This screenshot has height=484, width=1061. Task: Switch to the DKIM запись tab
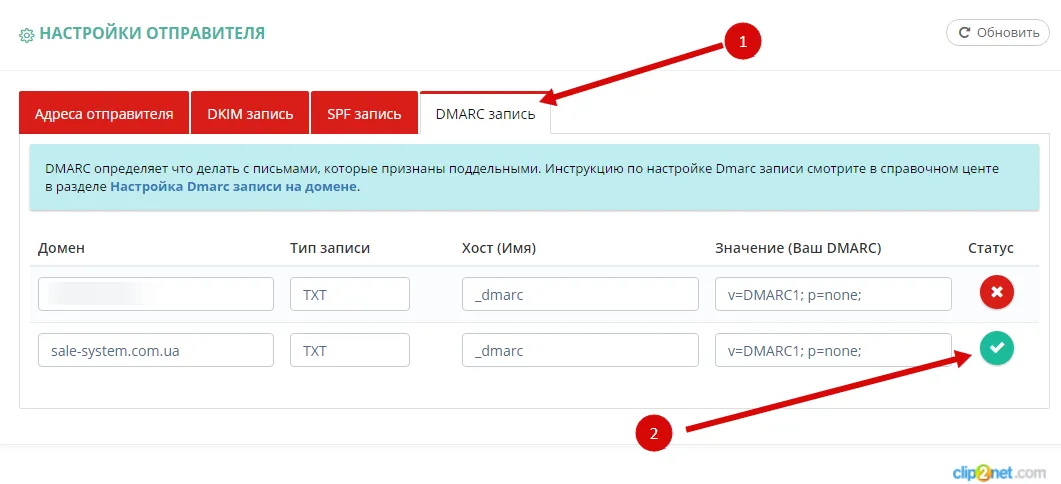coord(250,113)
